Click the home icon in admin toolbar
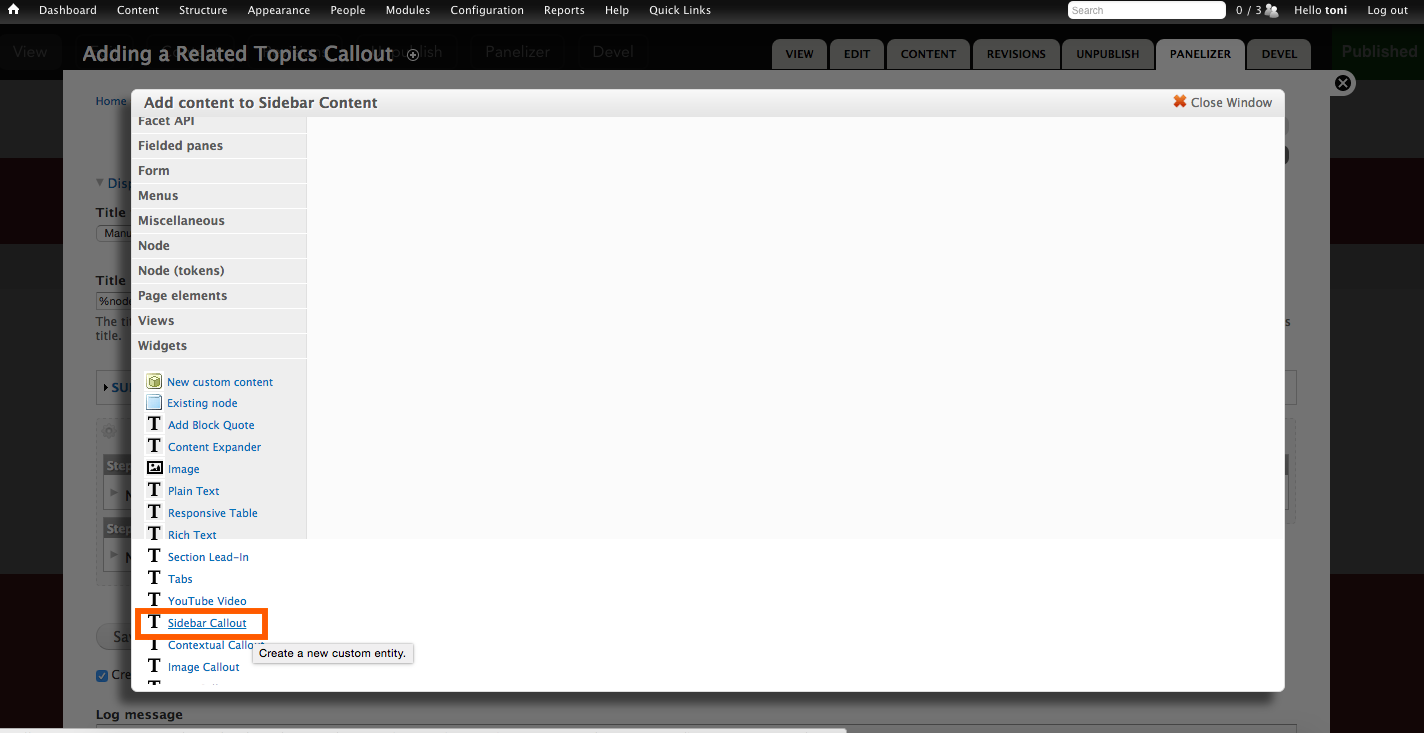The width and height of the screenshot is (1424, 733). point(13,10)
